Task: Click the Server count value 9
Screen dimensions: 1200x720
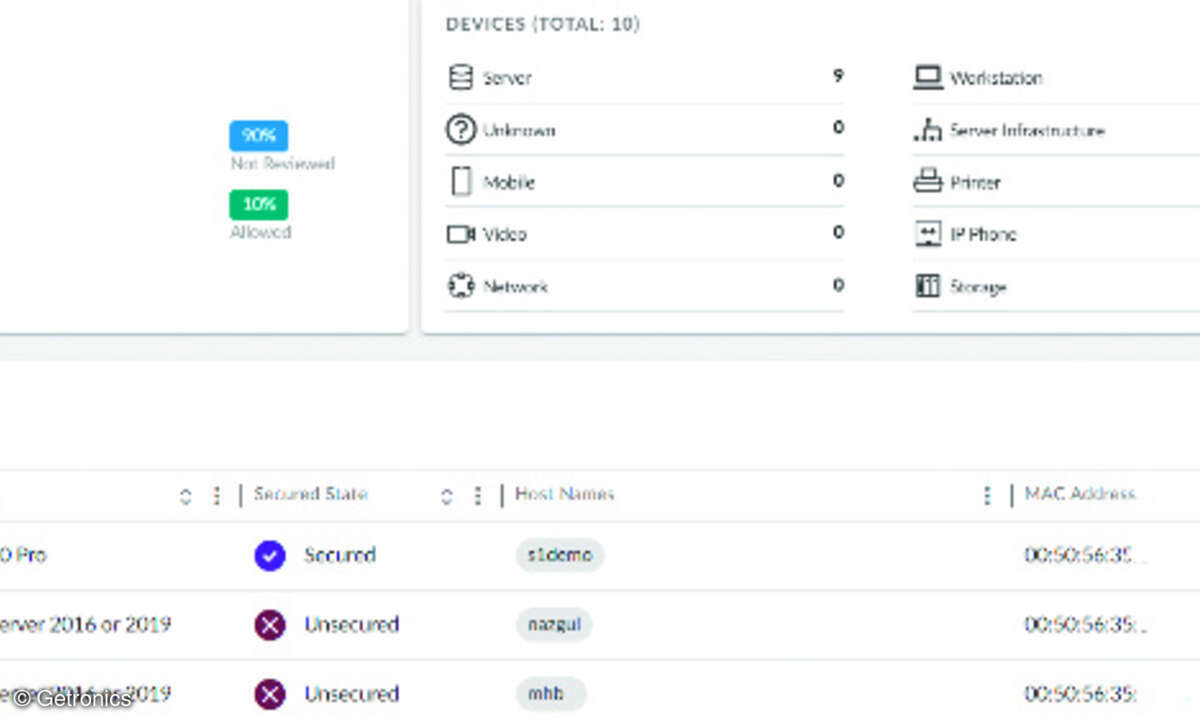Action: pos(838,76)
